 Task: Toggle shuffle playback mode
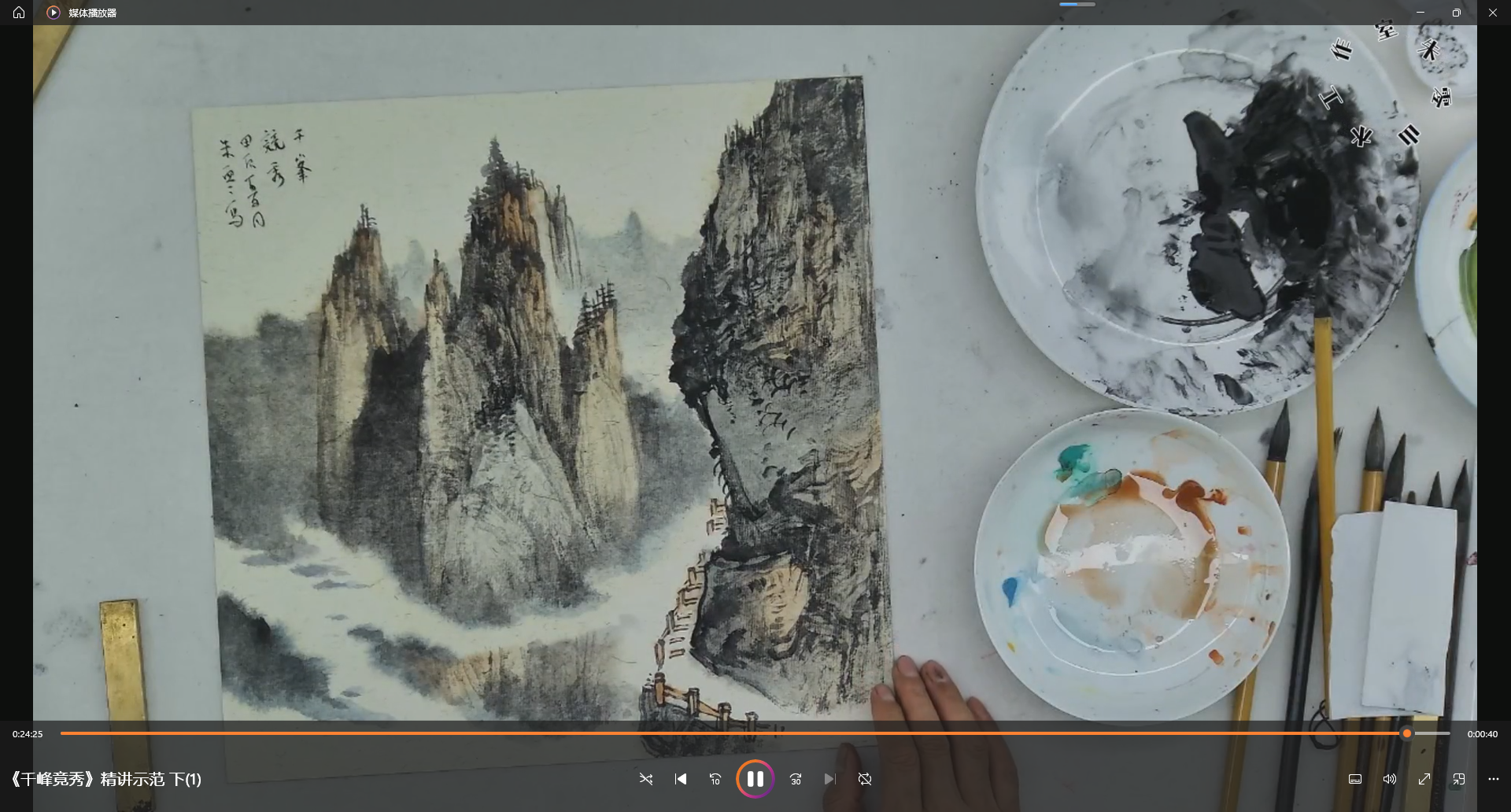646,779
